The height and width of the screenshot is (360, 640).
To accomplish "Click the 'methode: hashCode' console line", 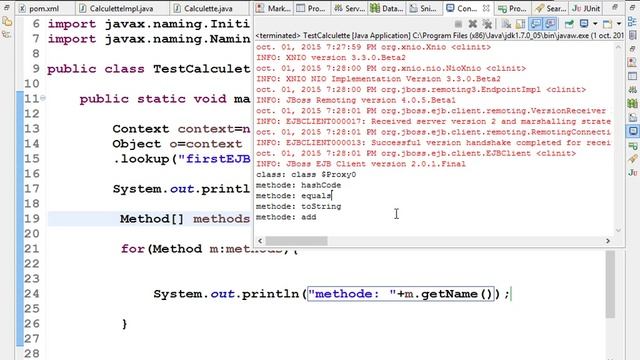I will [x=298, y=185].
